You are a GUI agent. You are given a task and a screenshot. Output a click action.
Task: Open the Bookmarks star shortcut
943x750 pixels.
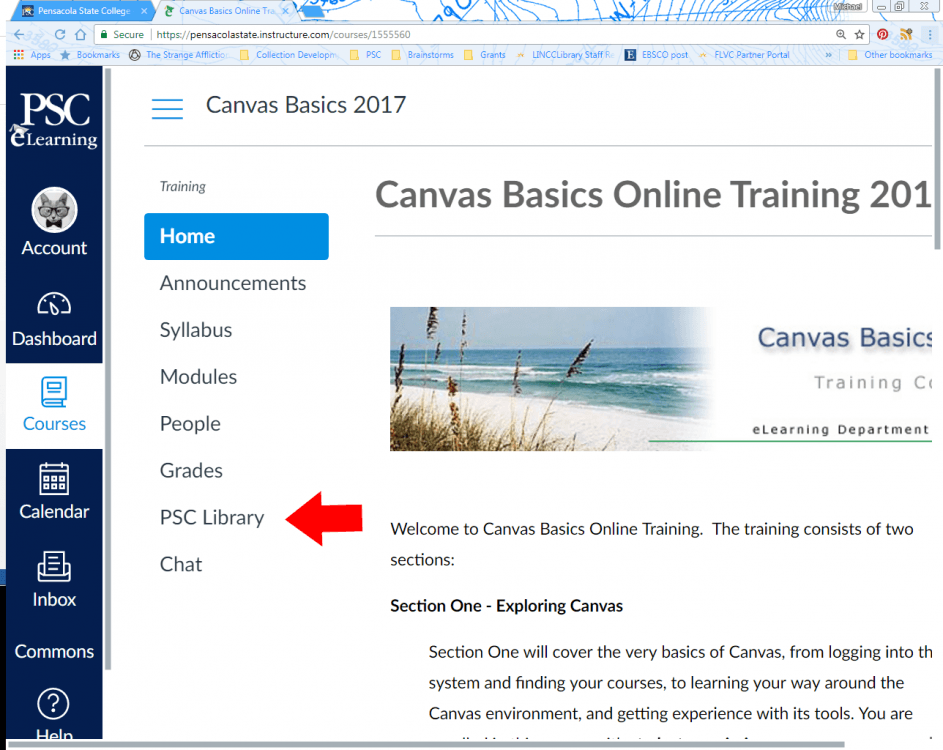(90, 55)
